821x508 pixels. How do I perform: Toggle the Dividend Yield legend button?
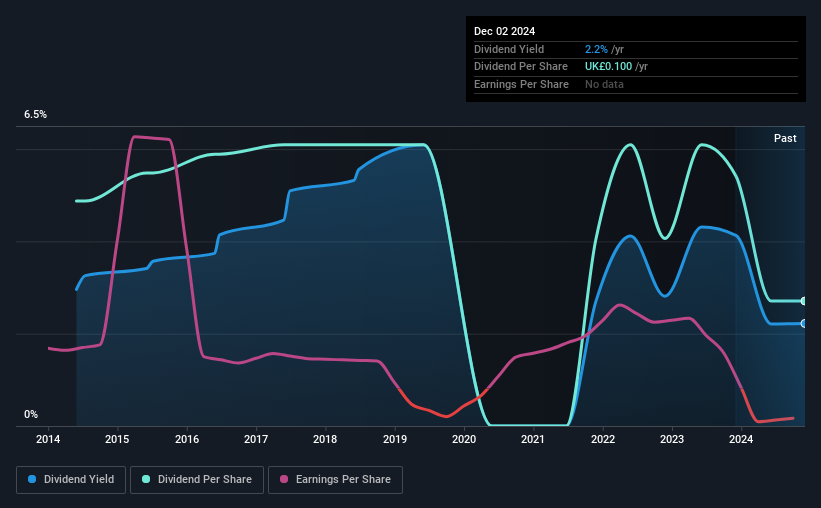pos(71,480)
